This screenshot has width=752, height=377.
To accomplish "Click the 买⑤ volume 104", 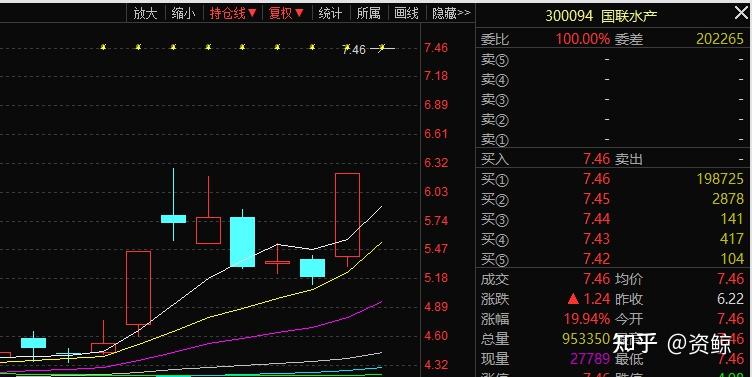I will (x=732, y=259).
